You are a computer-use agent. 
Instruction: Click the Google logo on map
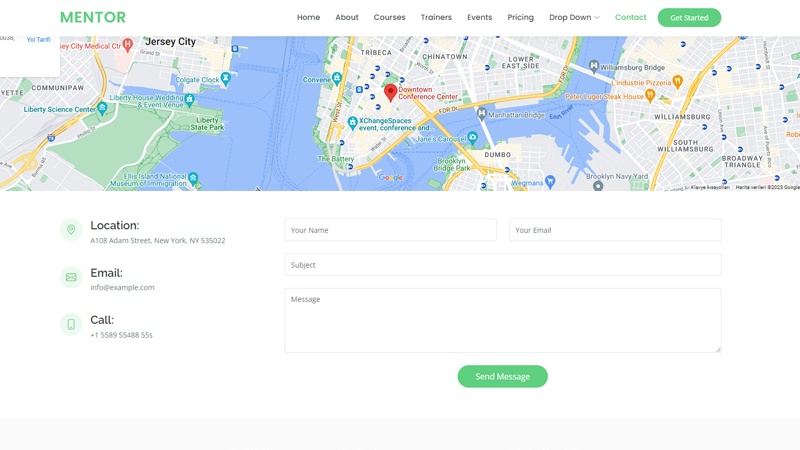pyautogui.click(x=391, y=178)
